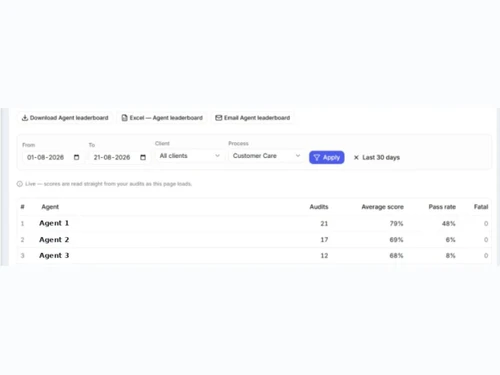
Task: Open calendar picker in To date field
Action: tap(143, 157)
